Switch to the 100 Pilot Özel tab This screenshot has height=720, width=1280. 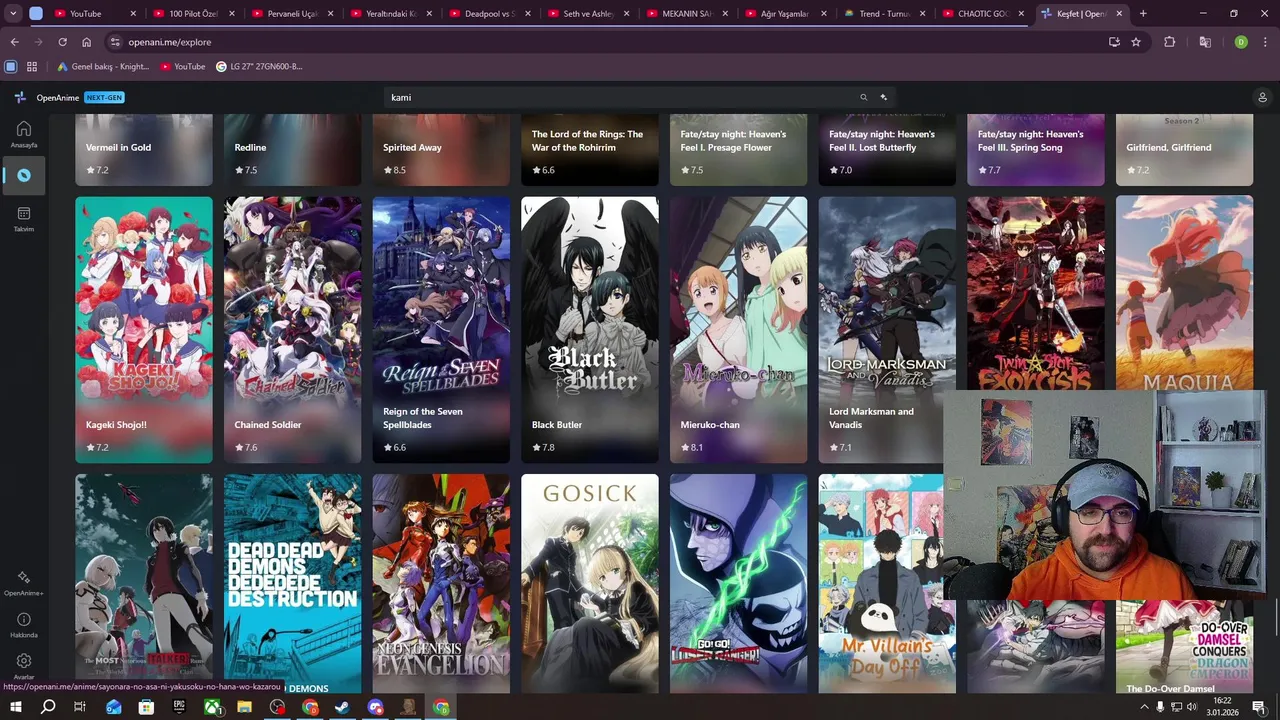pos(193,14)
